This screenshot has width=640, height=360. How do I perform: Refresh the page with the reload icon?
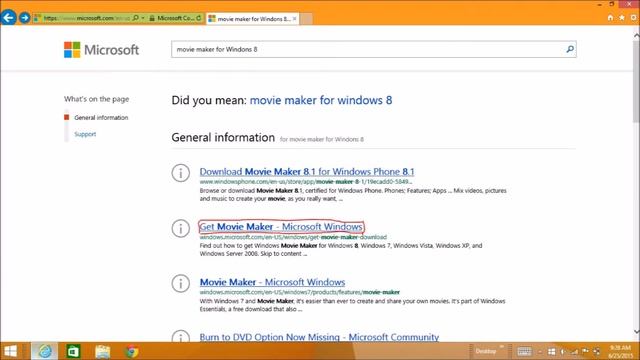199,18
